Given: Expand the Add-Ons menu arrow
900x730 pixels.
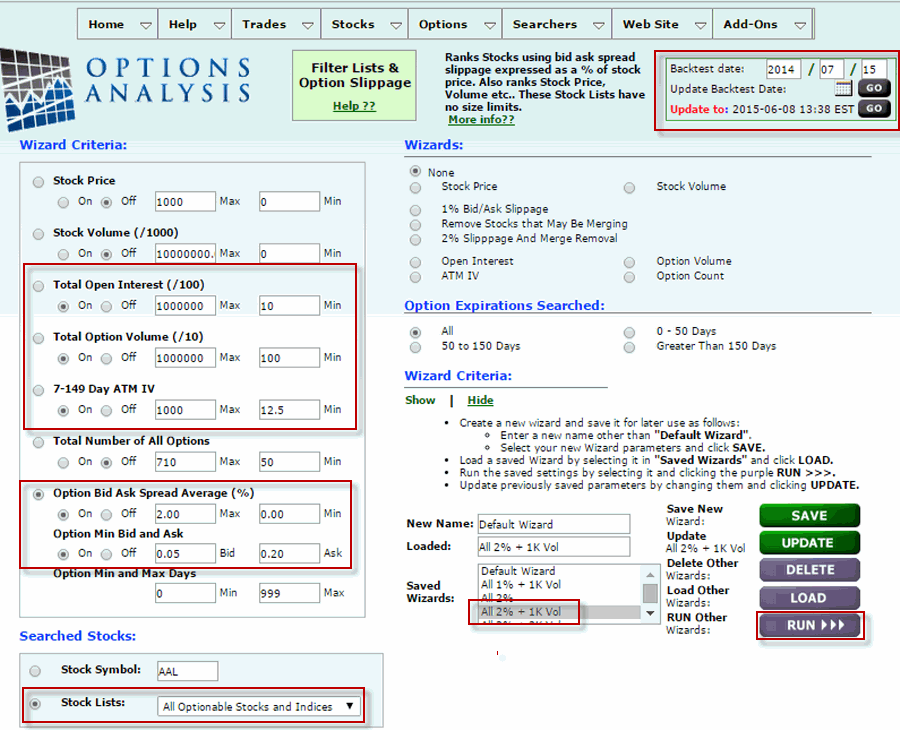Looking at the screenshot, I should (800, 25).
